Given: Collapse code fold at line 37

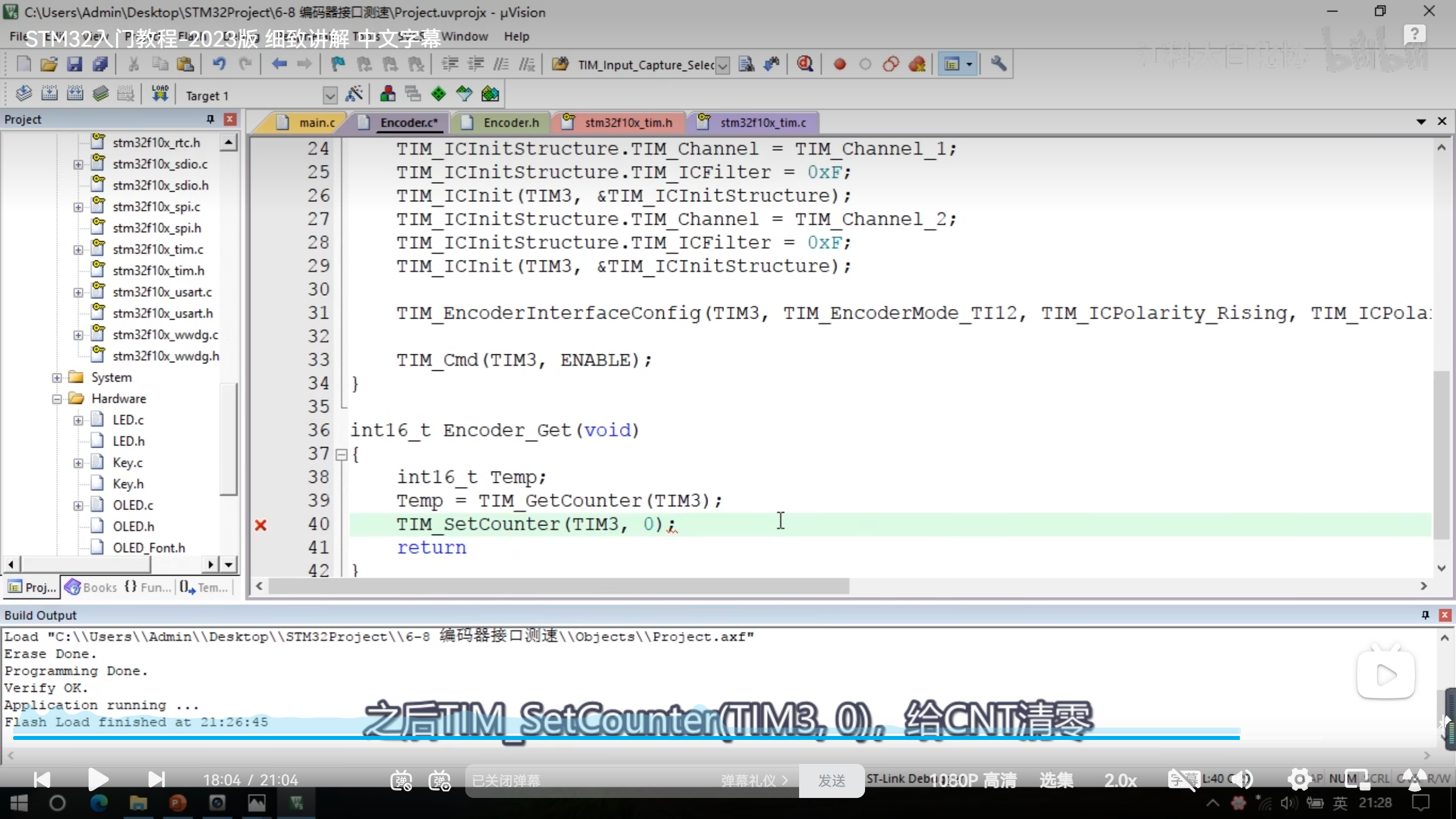Looking at the screenshot, I should [341, 454].
